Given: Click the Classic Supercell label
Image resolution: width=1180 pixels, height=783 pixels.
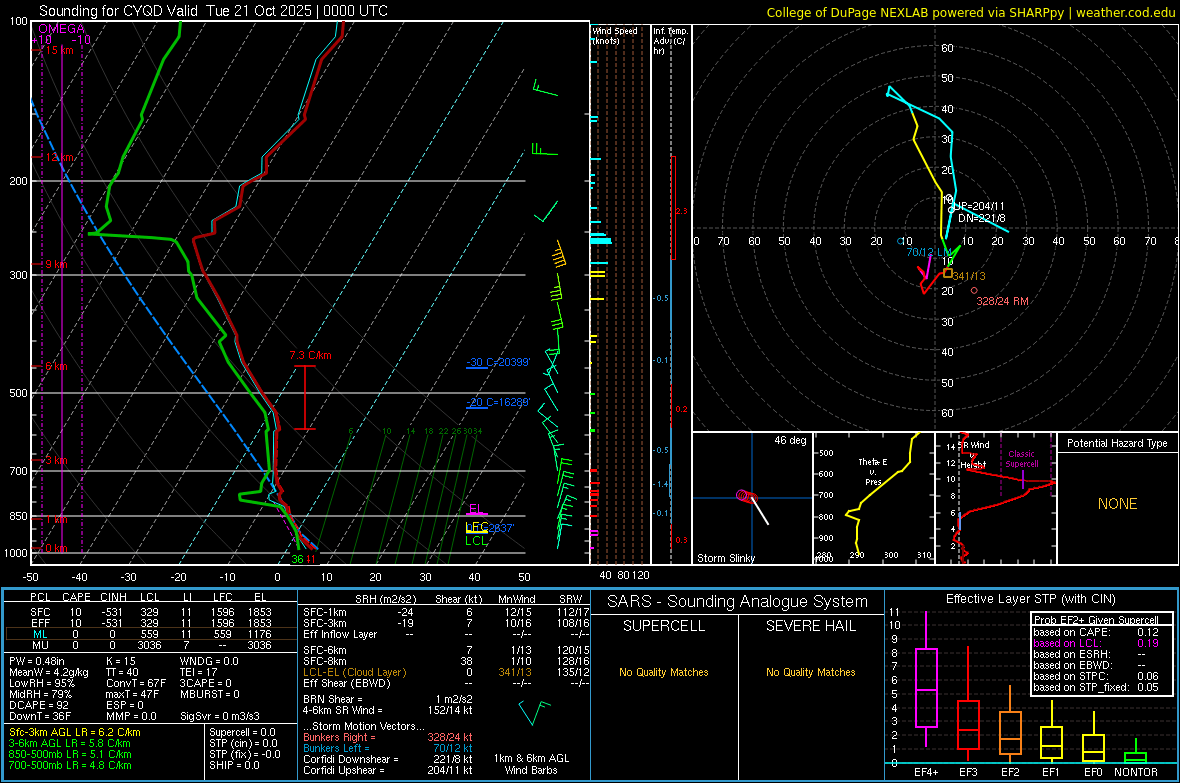Looking at the screenshot, I should pos(1021,459).
